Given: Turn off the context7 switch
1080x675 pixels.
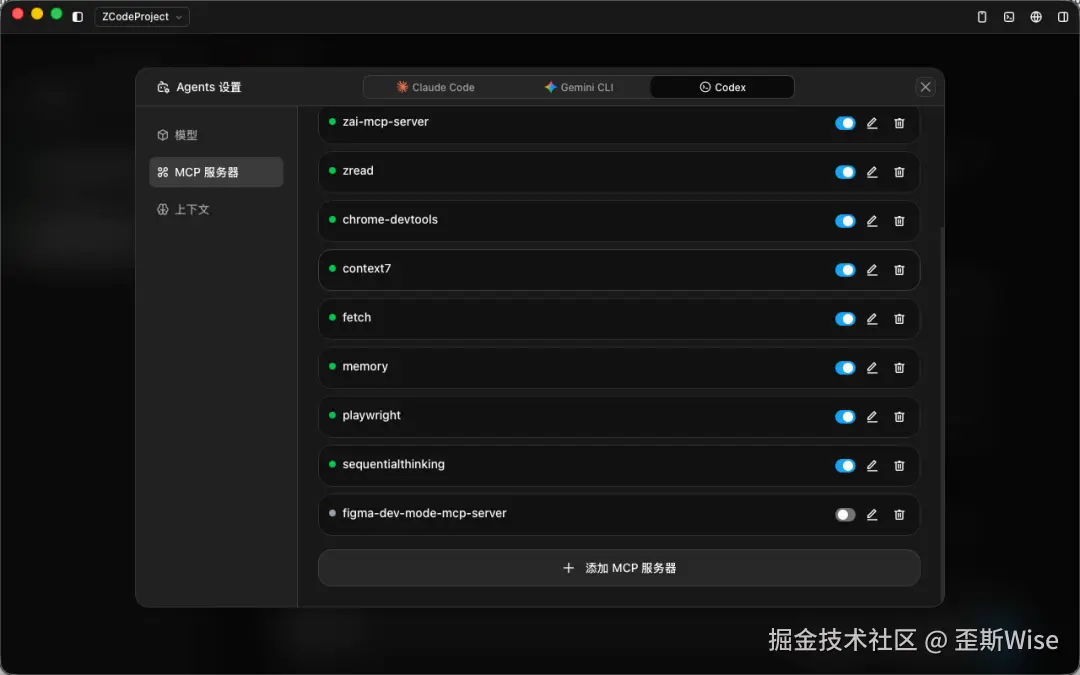Looking at the screenshot, I should coord(845,270).
